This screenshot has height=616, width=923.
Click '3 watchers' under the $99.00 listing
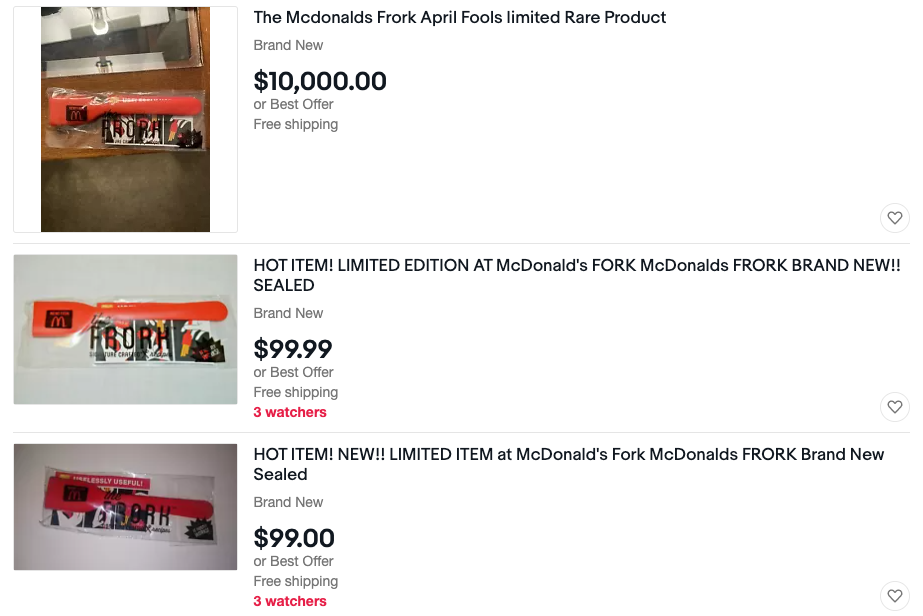[x=290, y=601]
